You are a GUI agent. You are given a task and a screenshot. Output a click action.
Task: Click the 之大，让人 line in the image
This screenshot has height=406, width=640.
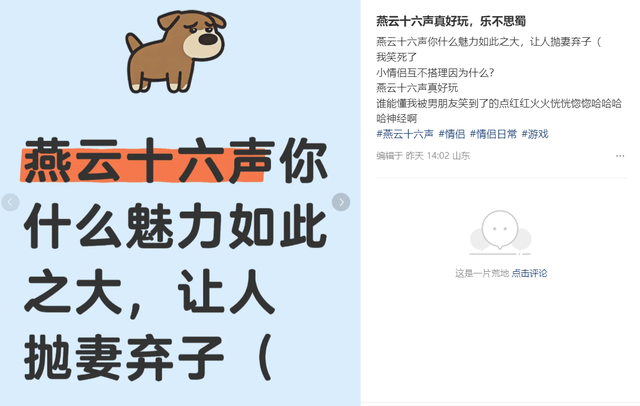coord(149,293)
